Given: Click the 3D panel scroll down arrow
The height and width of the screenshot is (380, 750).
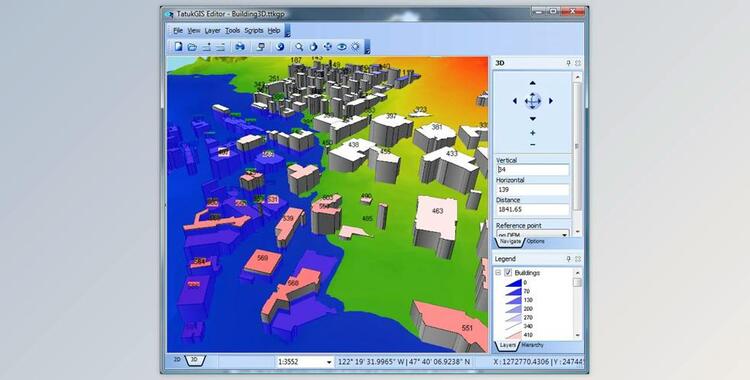Looking at the screenshot, I should [577, 232].
